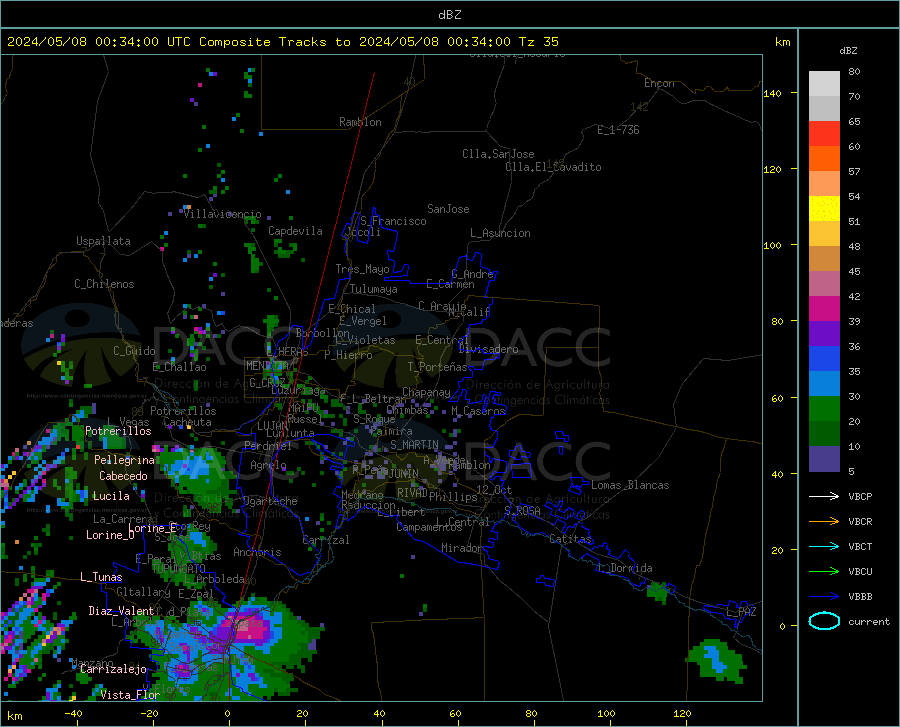This screenshot has height=727, width=900.
Task: Click the green VBCU arrow legend icon
Action: (824, 572)
